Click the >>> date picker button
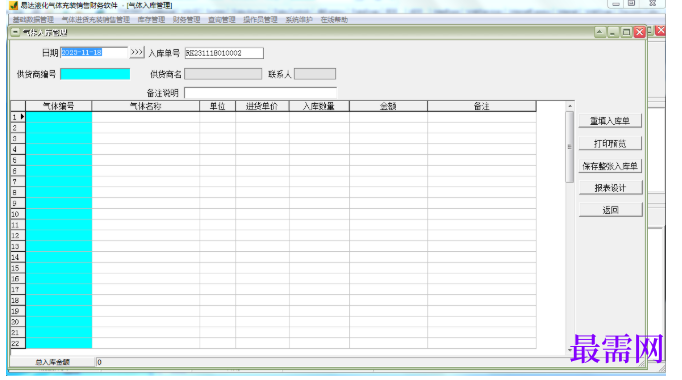682x380 pixels. [x=137, y=53]
